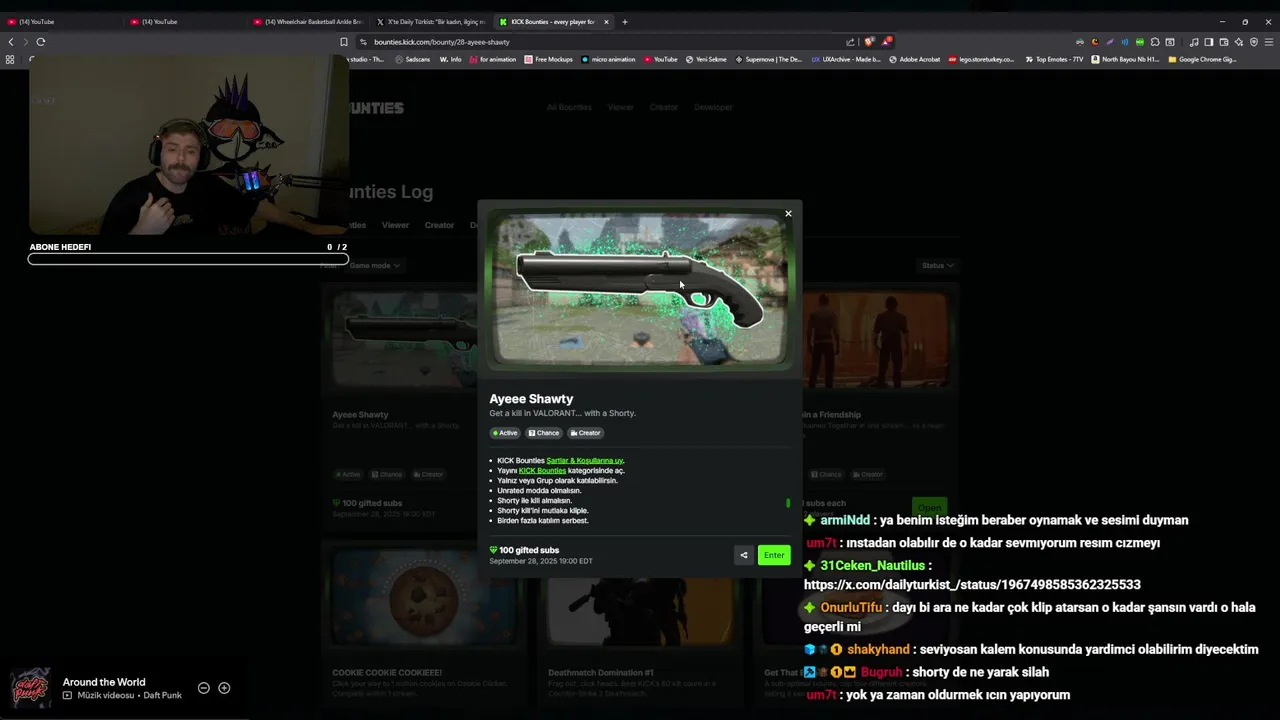Switch to the first YouTube tab

click(60, 22)
